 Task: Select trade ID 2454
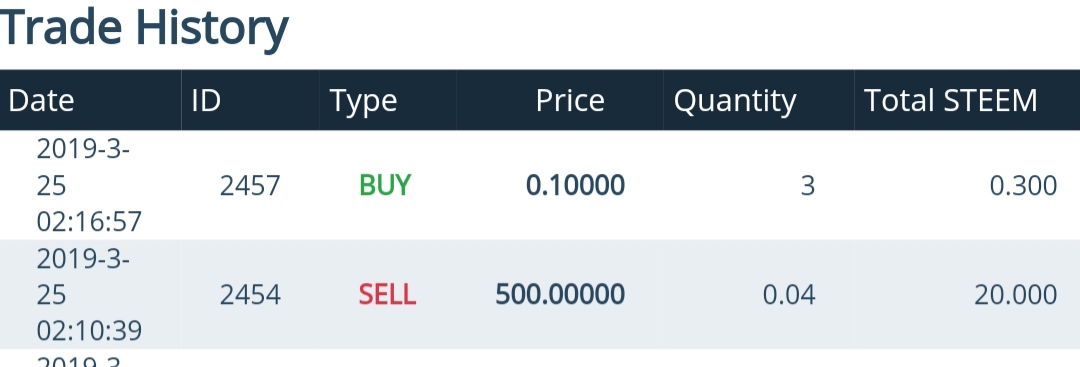(250, 295)
